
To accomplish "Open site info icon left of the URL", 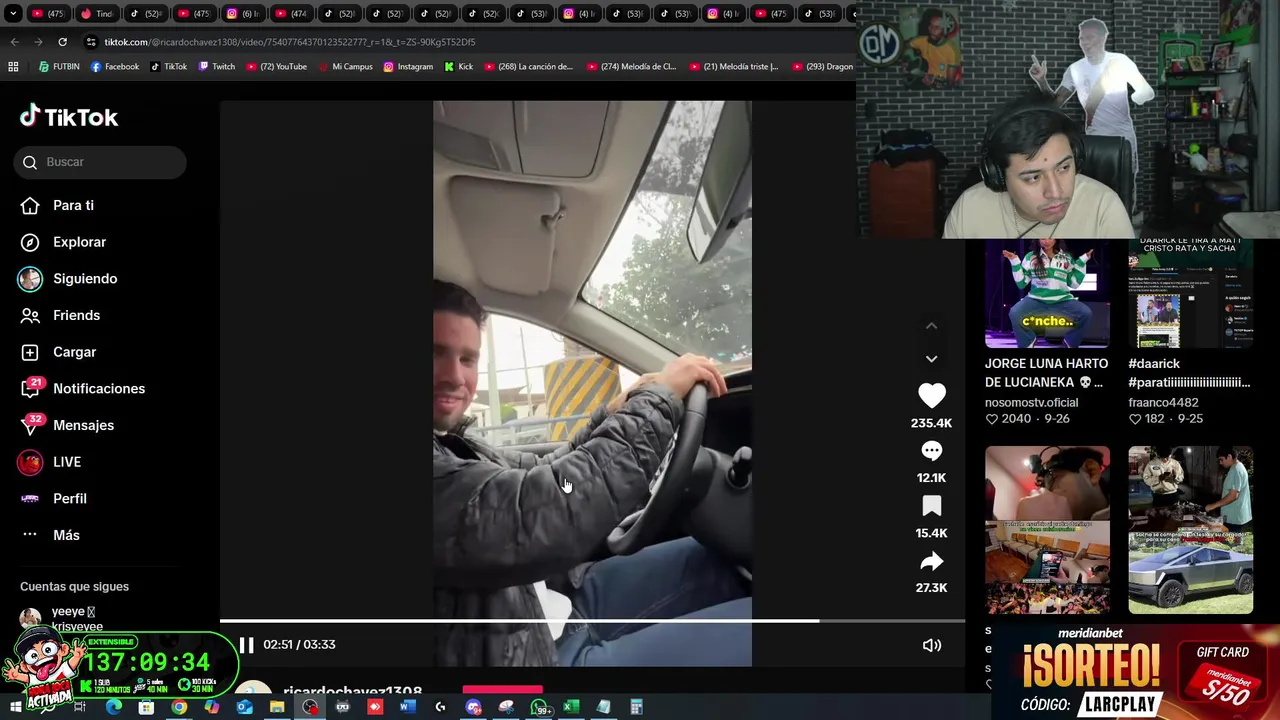I will pos(91,42).
